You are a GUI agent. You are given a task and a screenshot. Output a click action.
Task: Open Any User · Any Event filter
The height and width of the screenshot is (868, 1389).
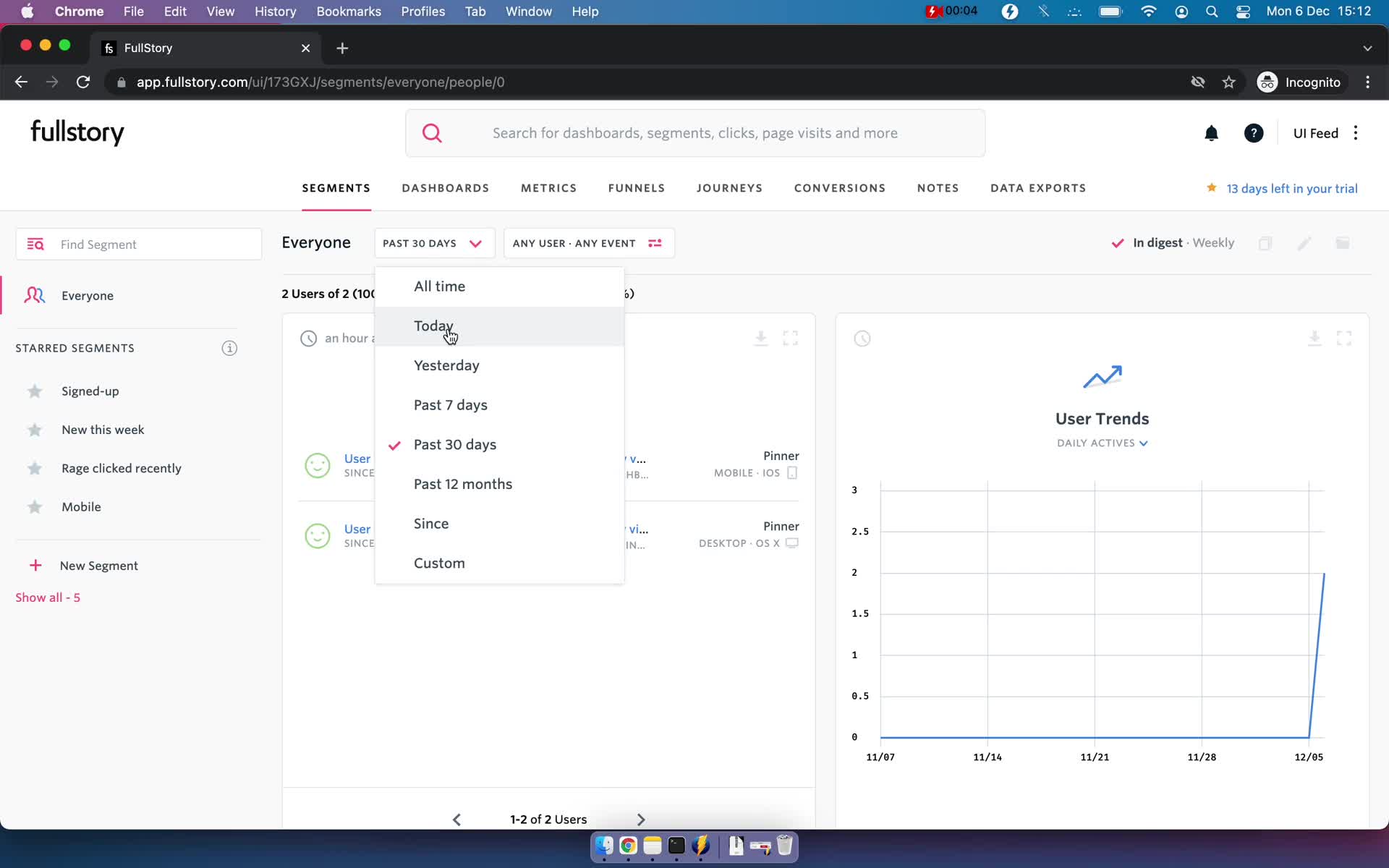tap(589, 243)
